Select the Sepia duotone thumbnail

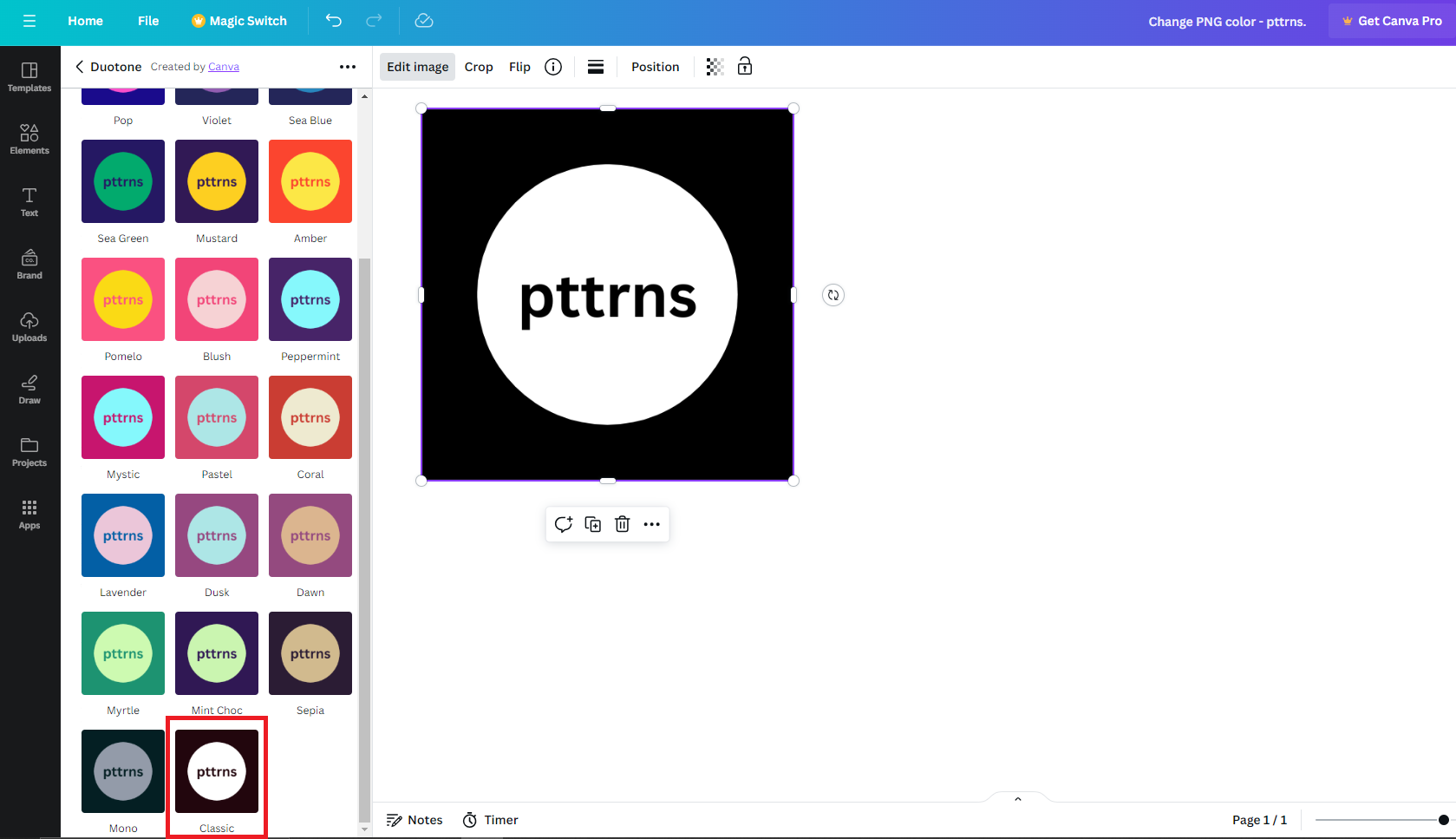tap(310, 653)
